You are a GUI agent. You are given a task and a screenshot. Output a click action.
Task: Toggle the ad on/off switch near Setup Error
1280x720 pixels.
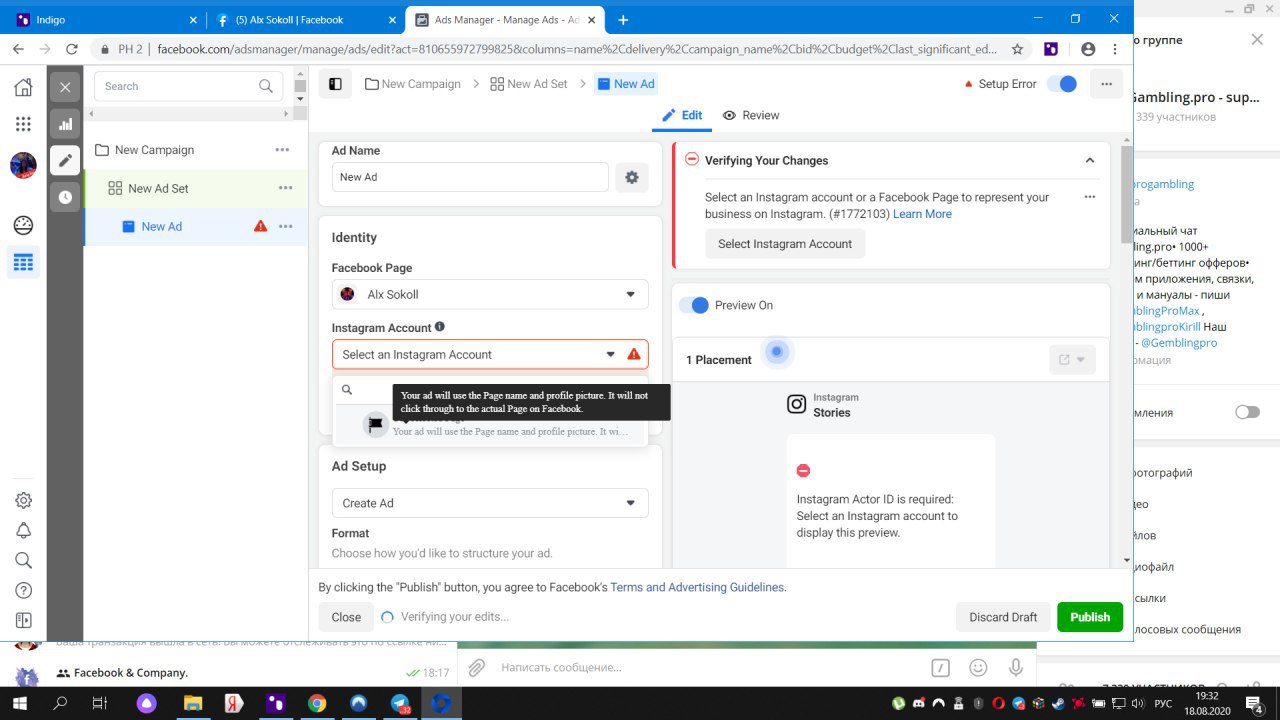pos(1062,84)
